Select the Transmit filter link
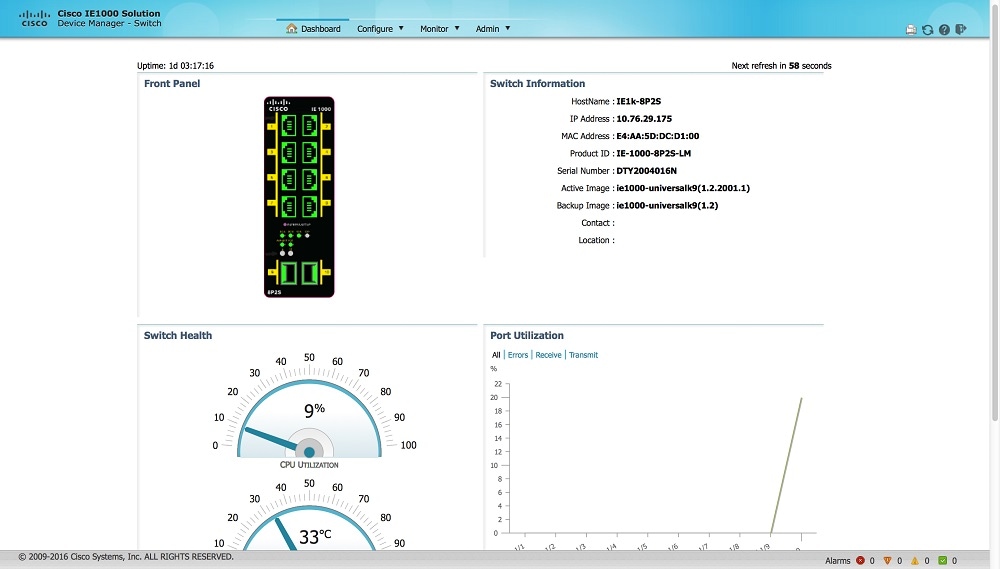This screenshot has width=1000, height=569. pos(583,355)
